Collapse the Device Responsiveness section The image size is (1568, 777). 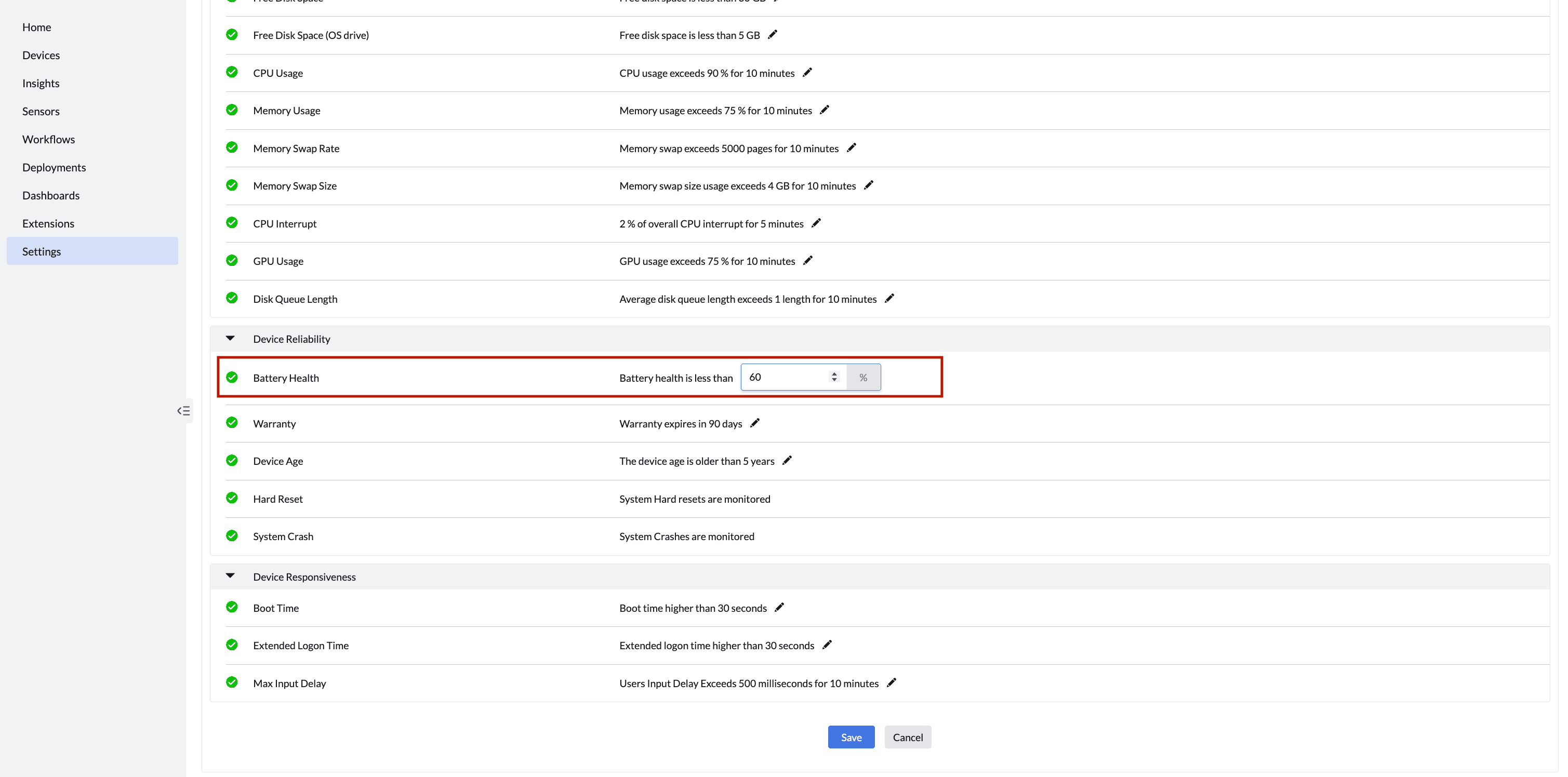pyautogui.click(x=230, y=575)
